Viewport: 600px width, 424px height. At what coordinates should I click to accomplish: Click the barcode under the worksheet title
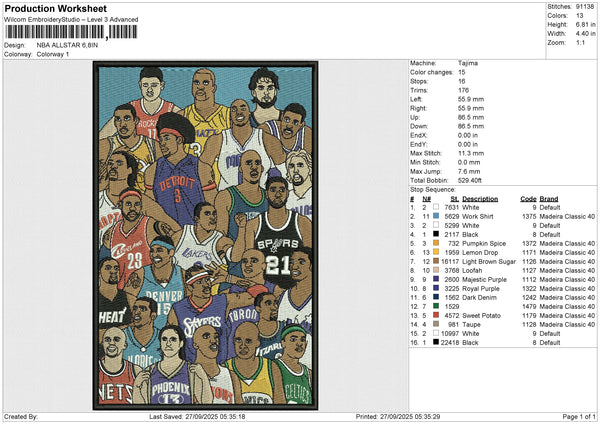[x=71, y=32]
